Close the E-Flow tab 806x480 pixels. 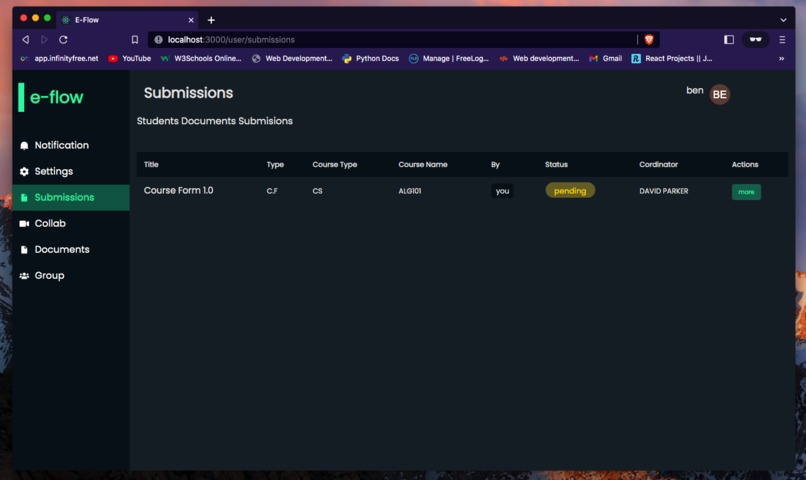pyautogui.click(x=191, y=20)
